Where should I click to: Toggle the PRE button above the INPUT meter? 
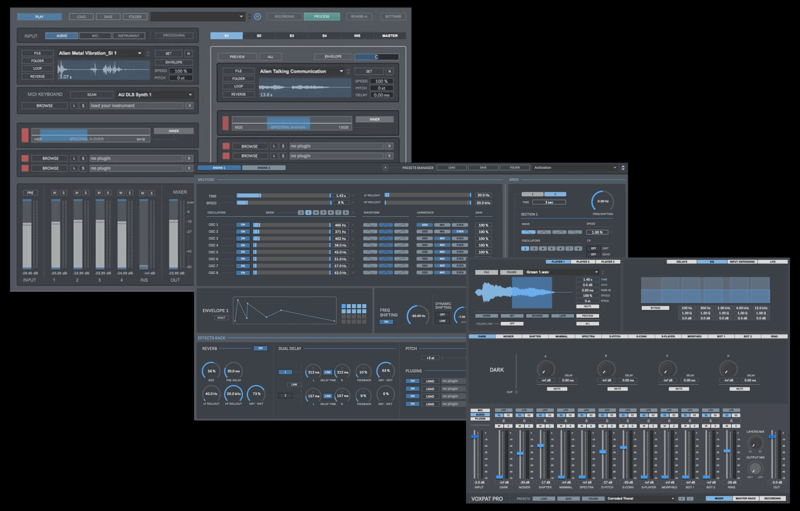point(30,193)
